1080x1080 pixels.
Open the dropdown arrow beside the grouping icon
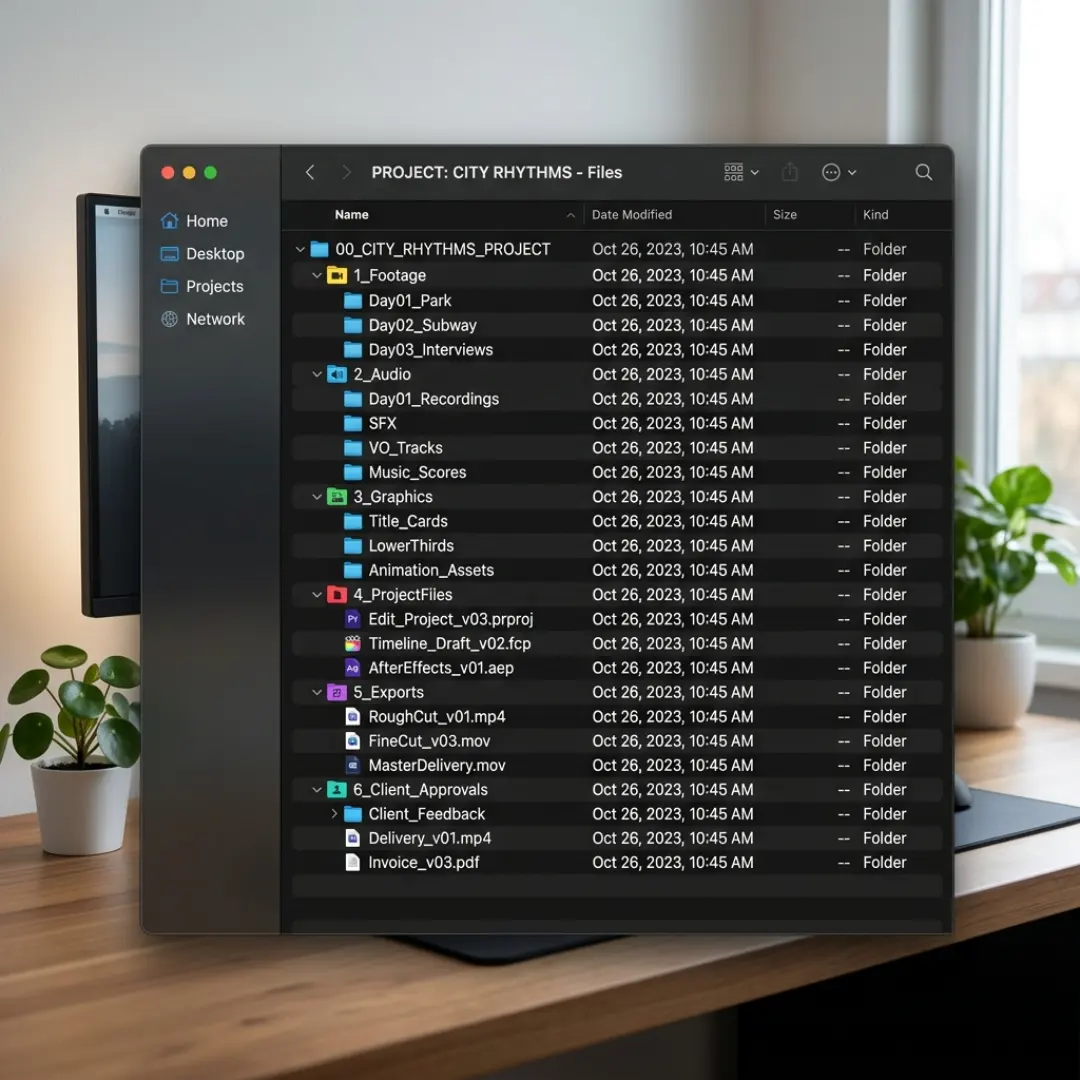[755, 173]
